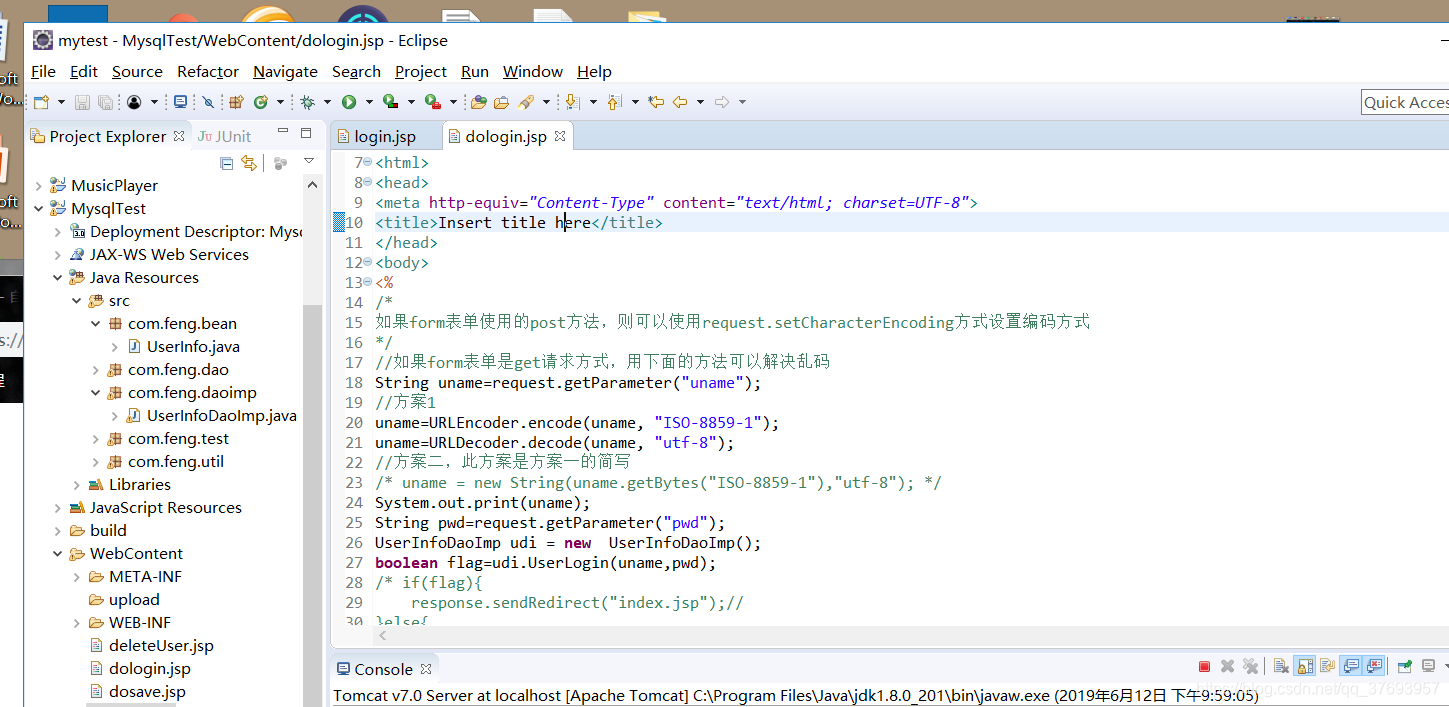Click Remove Launch grey X in Console
This screenshot has width=1449, height=707.
point(1227,666)
